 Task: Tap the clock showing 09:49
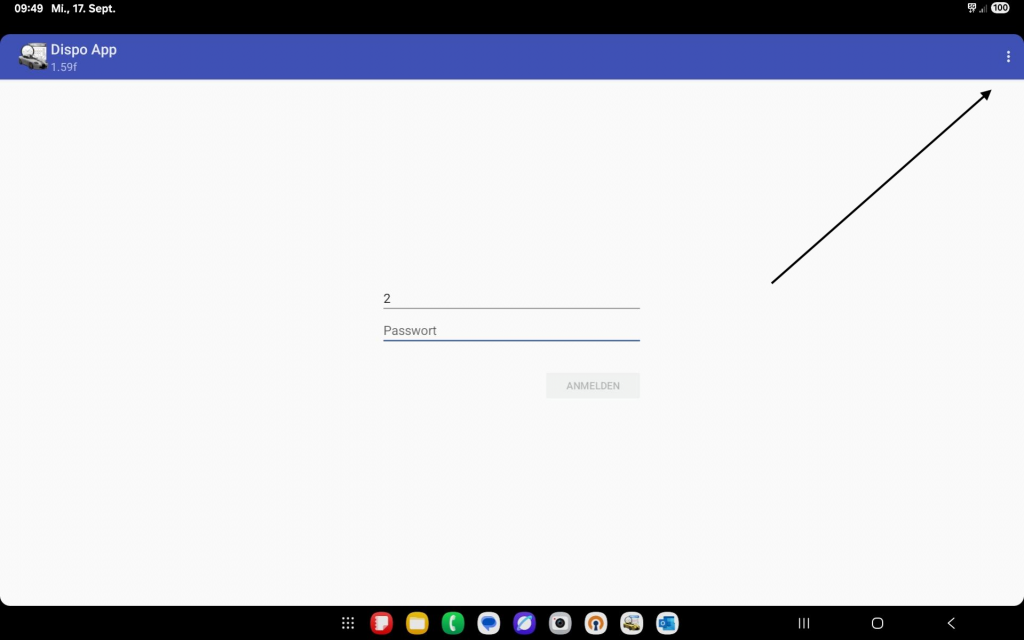pos(28,8)
